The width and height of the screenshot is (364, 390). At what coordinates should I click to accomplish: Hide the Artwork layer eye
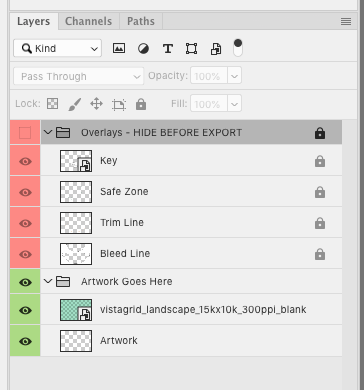tap(25, 341)
